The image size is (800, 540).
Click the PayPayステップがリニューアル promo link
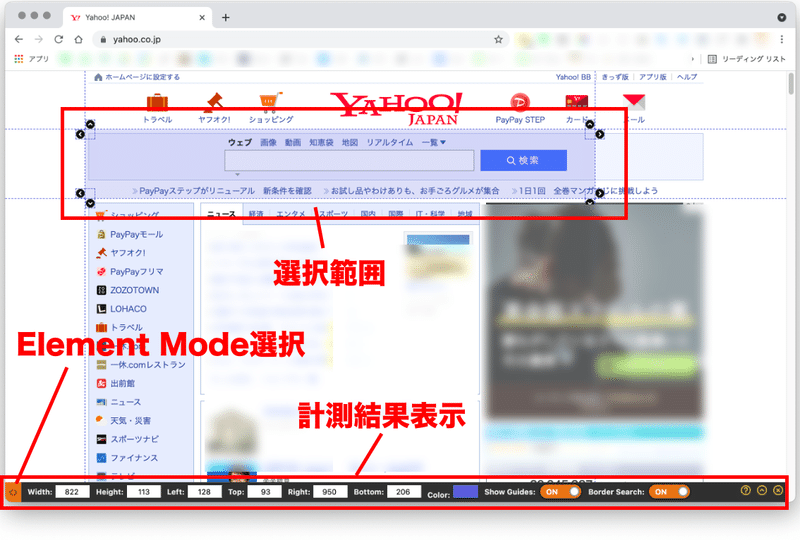[x=221, y=190]
